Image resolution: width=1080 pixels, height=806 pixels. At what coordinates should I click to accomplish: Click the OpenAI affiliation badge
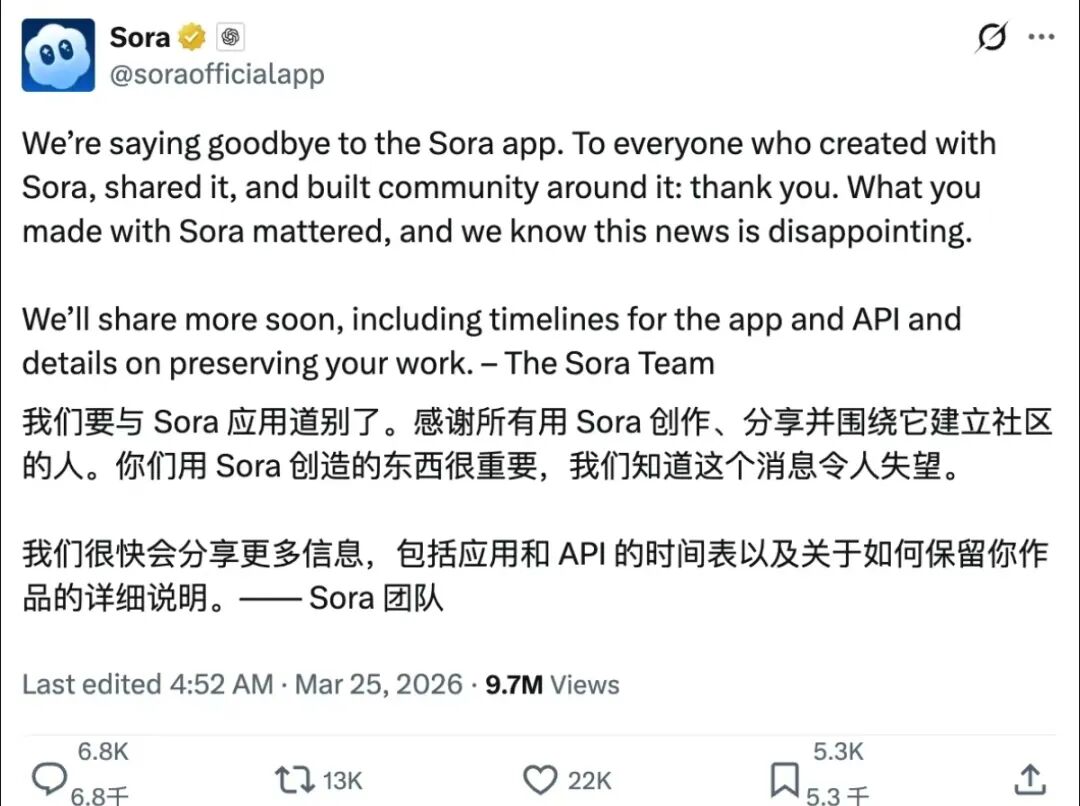point(230,38)
